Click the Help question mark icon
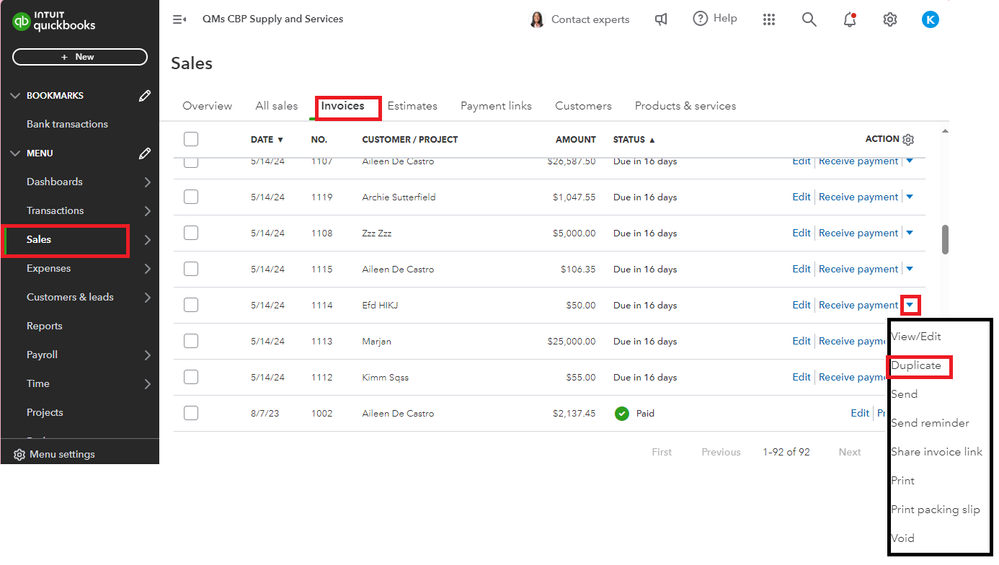This screenshot has width=999, height=565. coord(700,19)
